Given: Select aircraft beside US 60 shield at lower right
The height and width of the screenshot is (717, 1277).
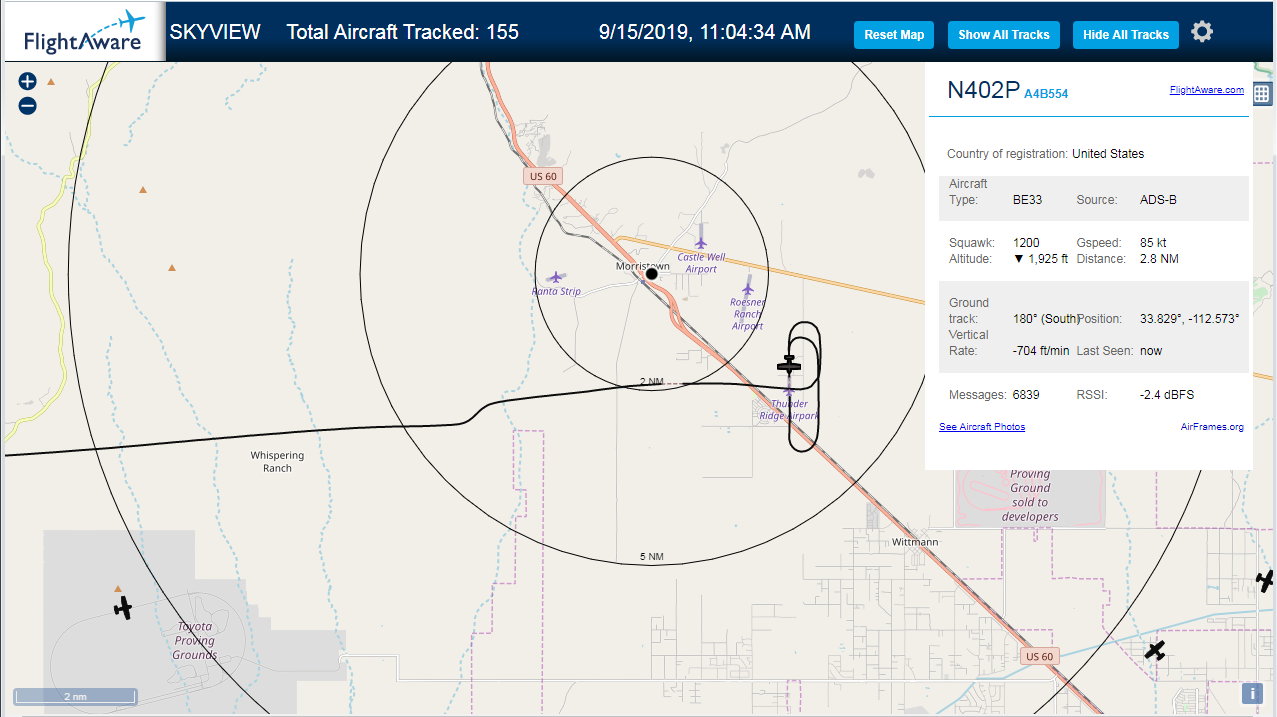Looking at the screenshot, I should 1155,651.
